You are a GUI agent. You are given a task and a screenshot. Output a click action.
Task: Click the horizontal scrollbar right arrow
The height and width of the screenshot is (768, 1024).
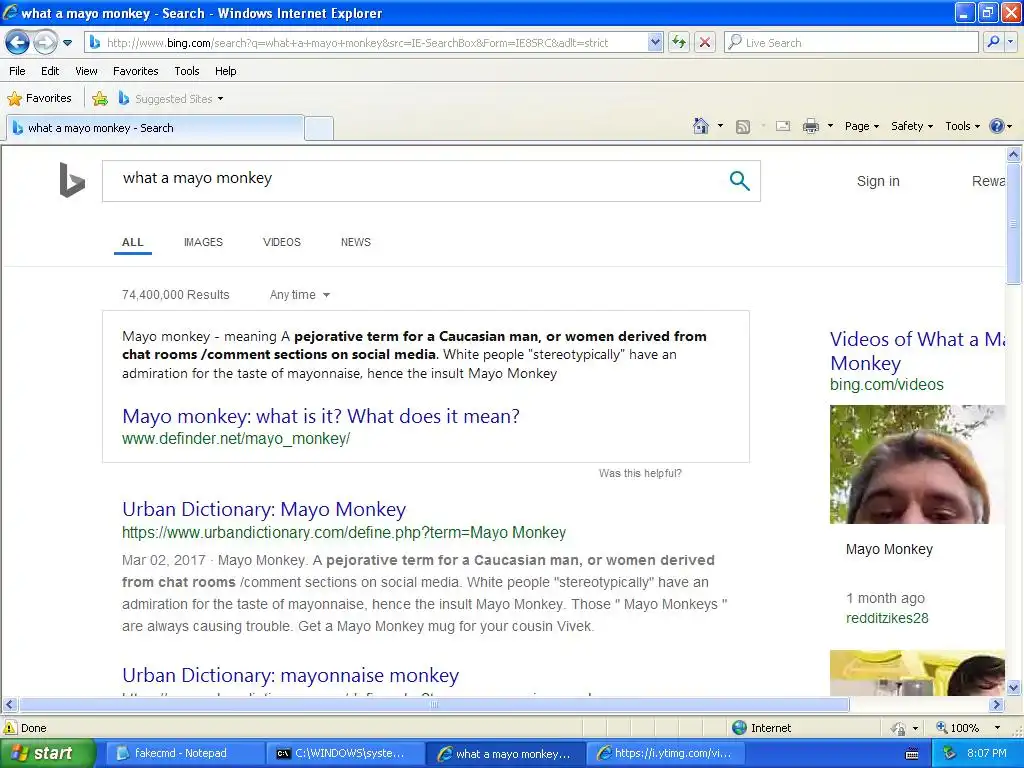(997, 705)
